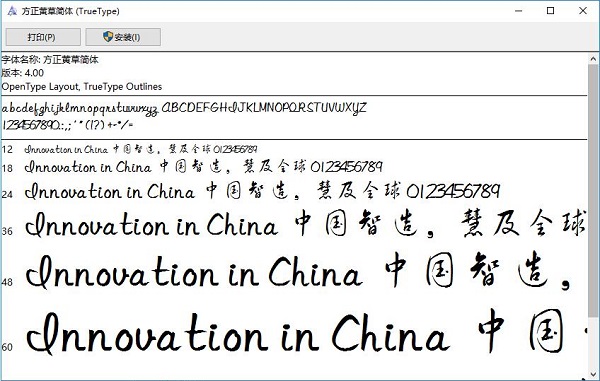Click the lowercase alphabet sample line

coord(80,108)
